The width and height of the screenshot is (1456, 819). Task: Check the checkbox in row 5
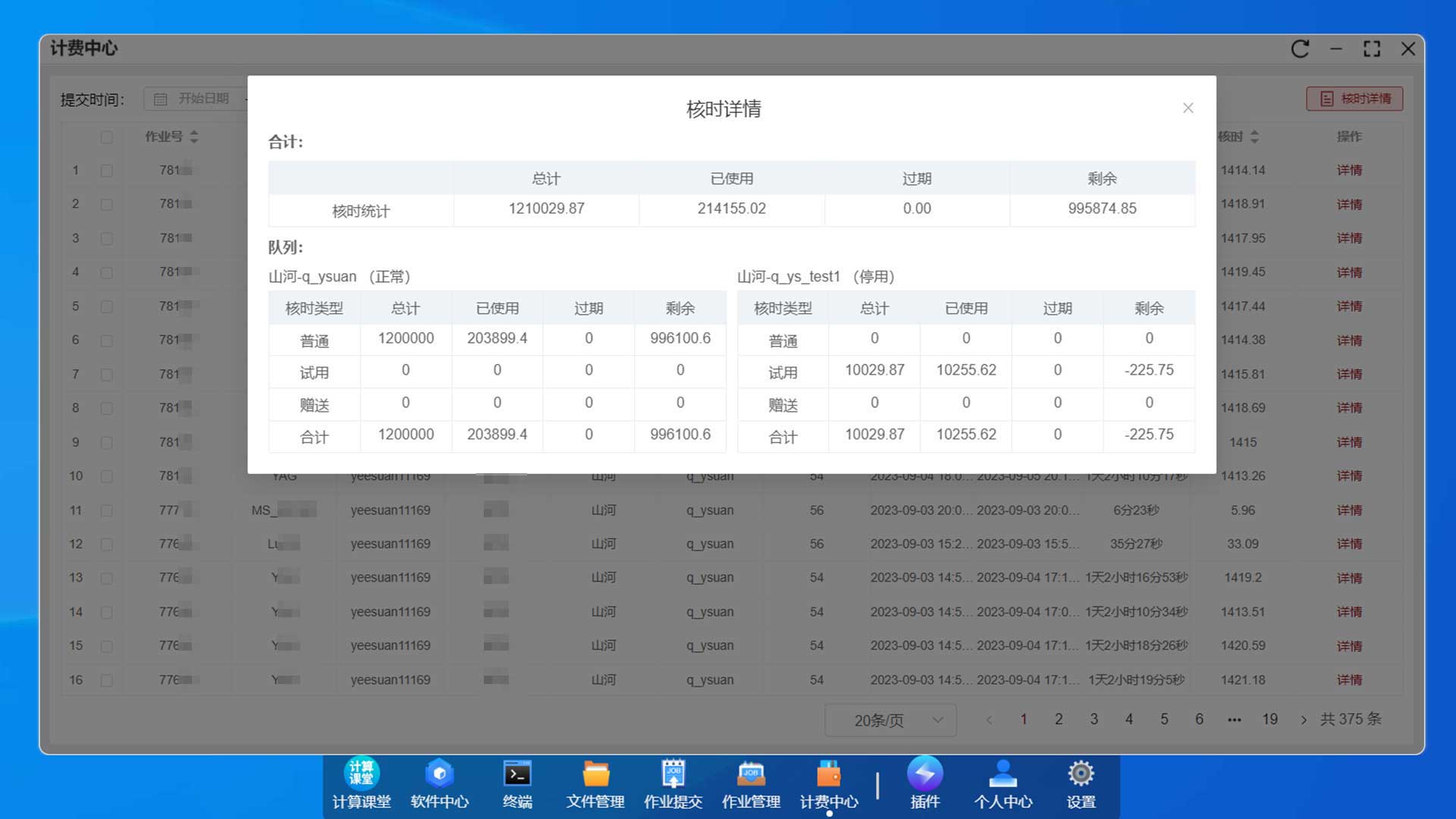106,306
